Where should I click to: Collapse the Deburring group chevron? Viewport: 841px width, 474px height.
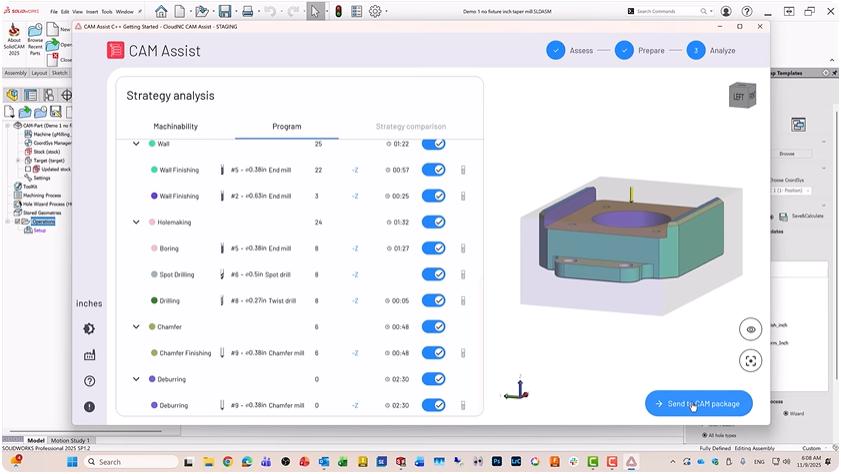coord(136,379)
